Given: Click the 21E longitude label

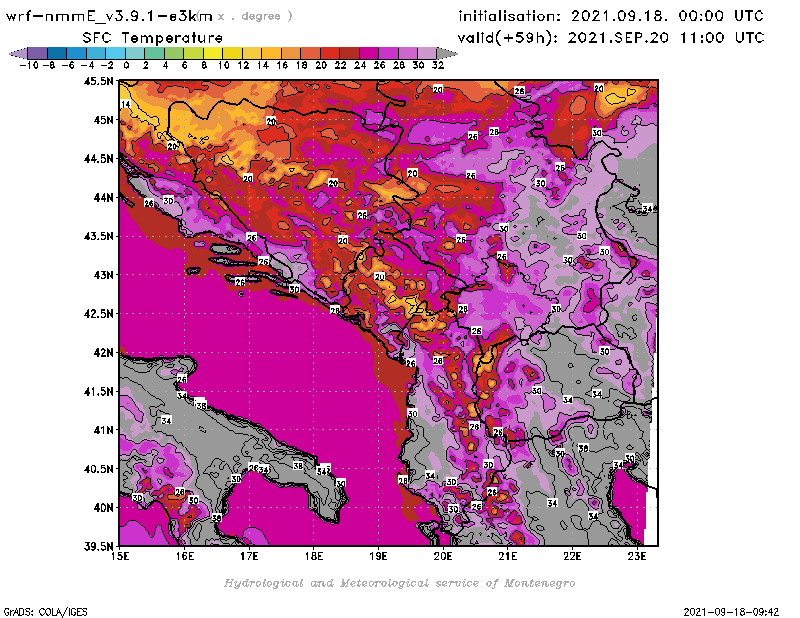Looking at the screenshot, I should pyautogui.click(x=508, y=556).
